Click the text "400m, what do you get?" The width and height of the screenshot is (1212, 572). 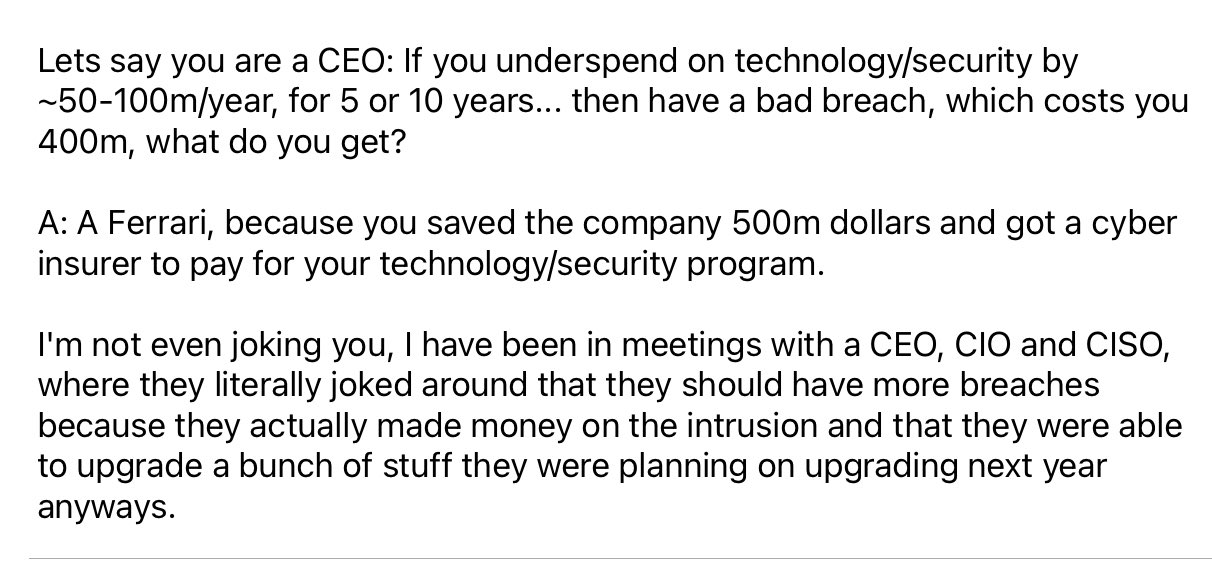pyautogui.click(x=221, y=141)
